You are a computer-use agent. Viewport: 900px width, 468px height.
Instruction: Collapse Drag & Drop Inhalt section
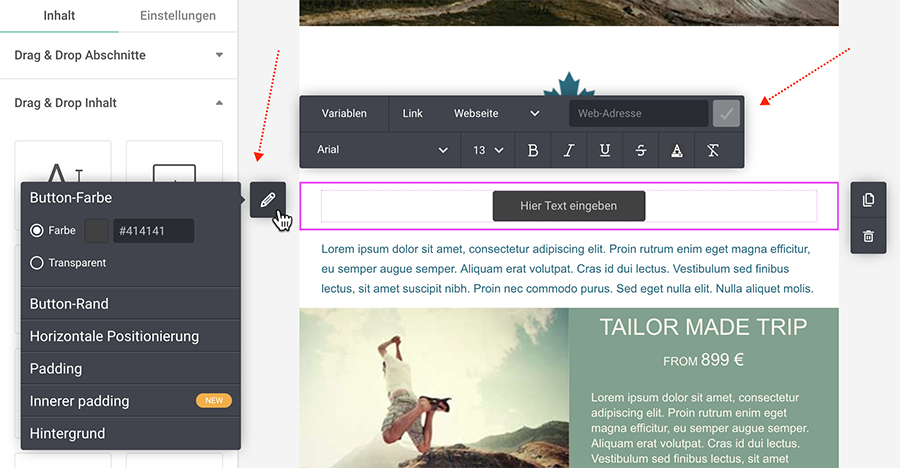[118, 103]
